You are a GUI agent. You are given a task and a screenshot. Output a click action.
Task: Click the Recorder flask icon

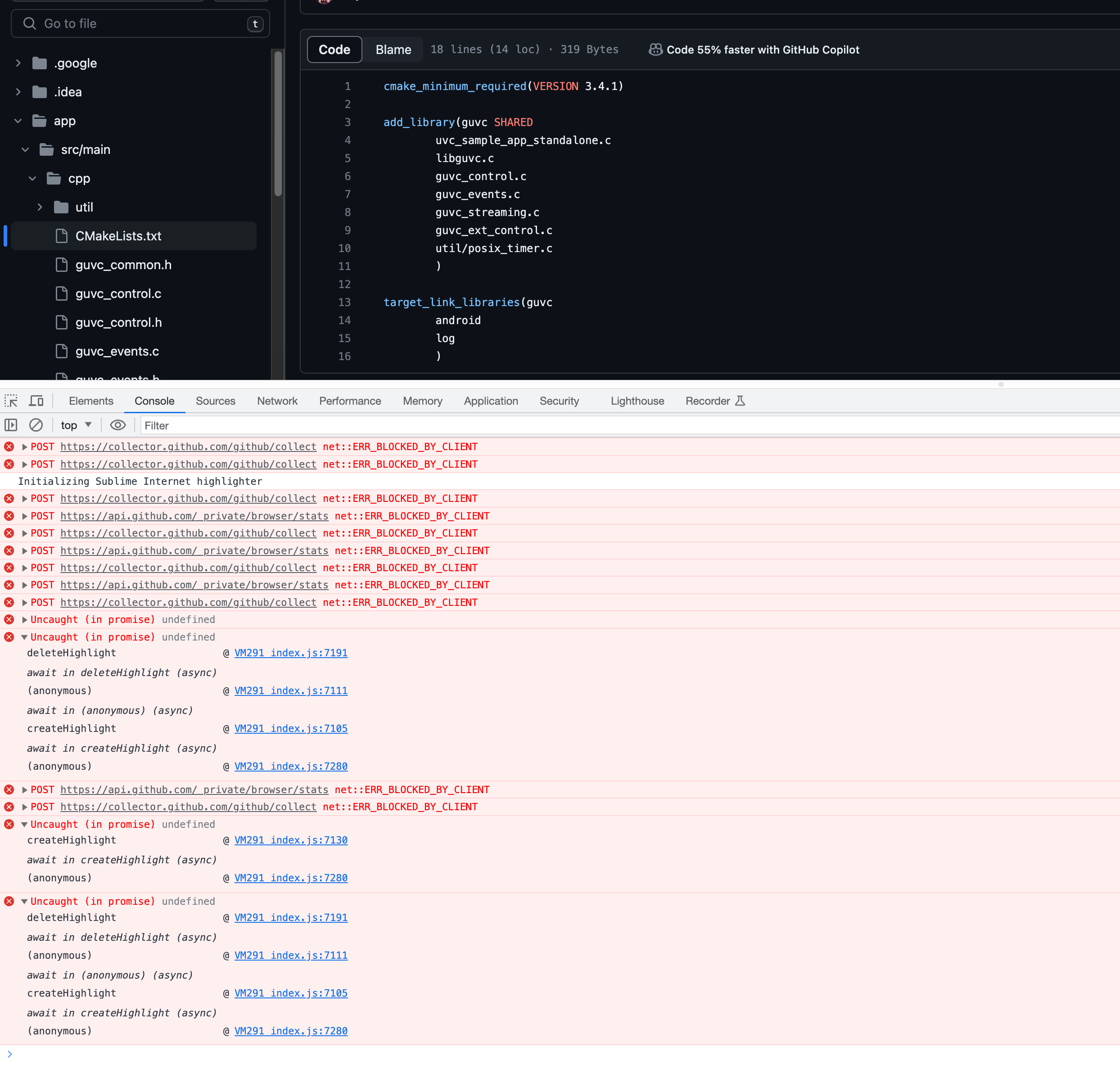[740, 401]
